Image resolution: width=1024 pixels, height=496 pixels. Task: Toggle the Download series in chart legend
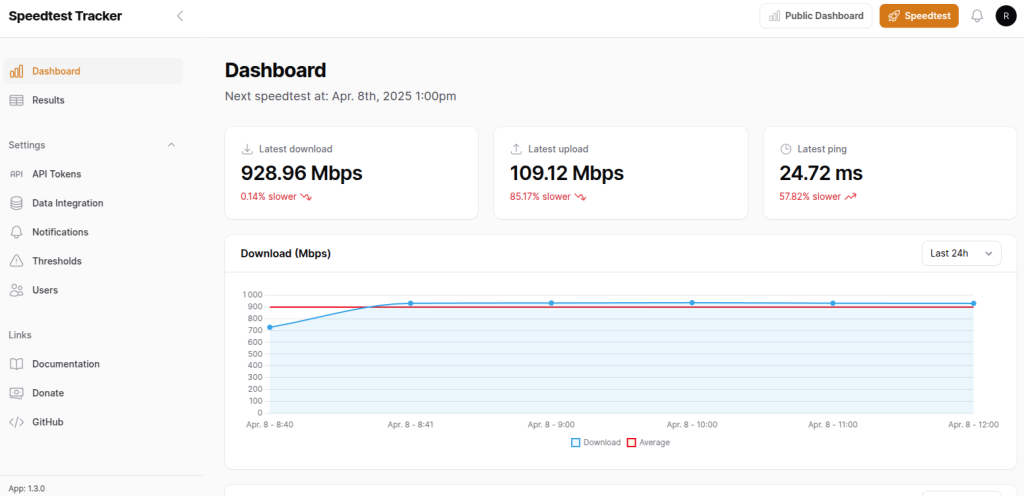(596, 442)
